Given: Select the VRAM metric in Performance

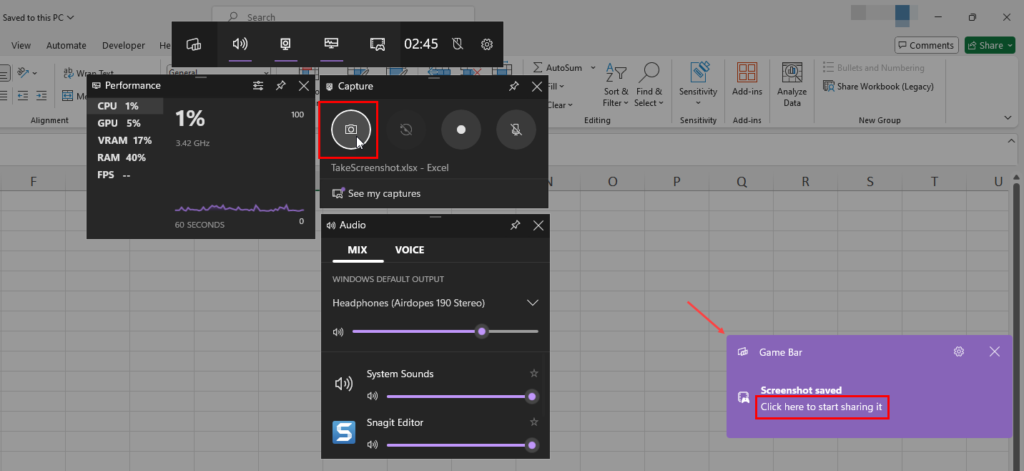Looking at the screenshot, I should tap(125, 140).
